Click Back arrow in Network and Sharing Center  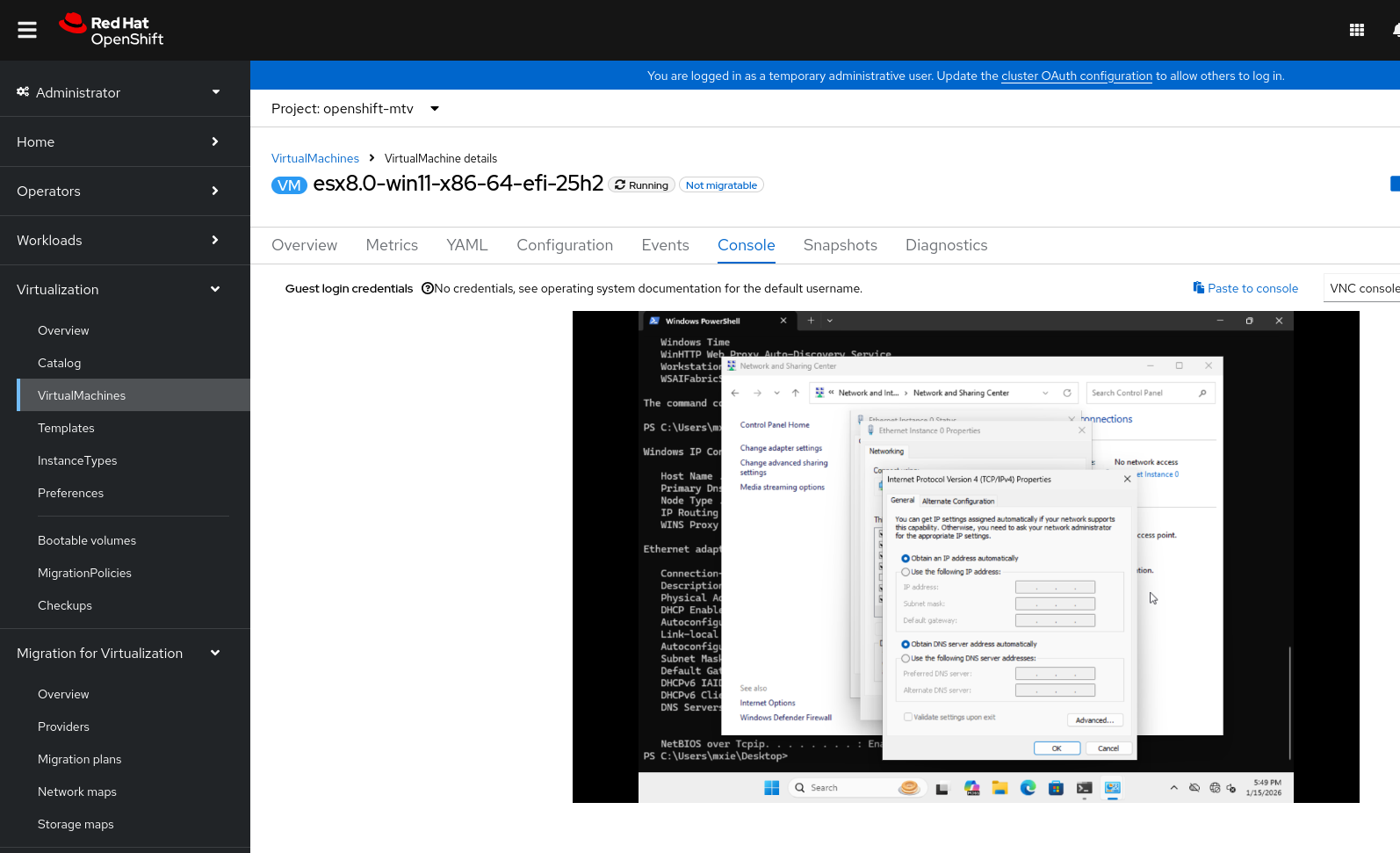click(x=735, y=394)
